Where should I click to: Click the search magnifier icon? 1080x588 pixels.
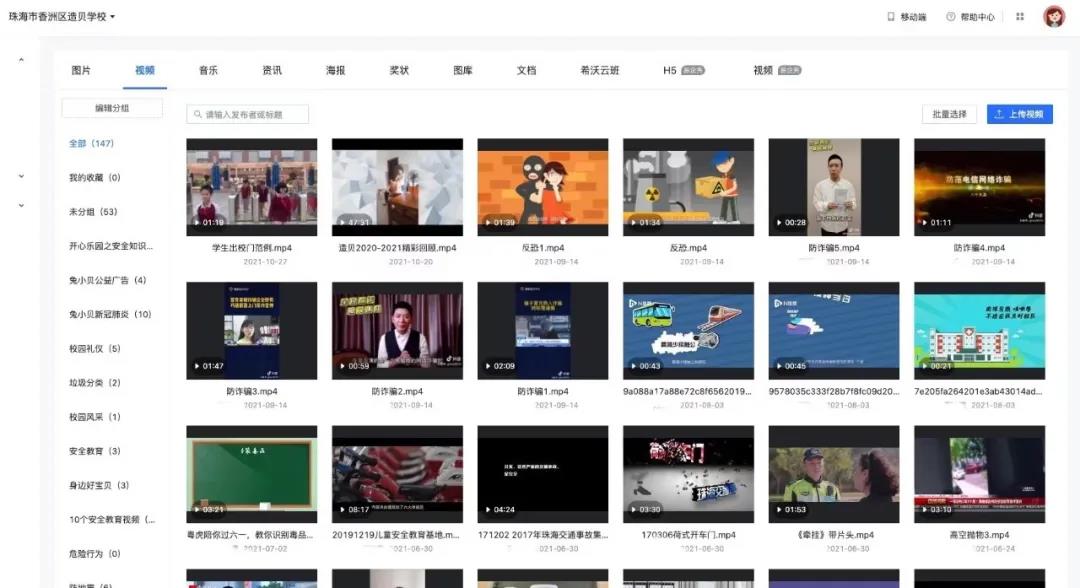197,115
